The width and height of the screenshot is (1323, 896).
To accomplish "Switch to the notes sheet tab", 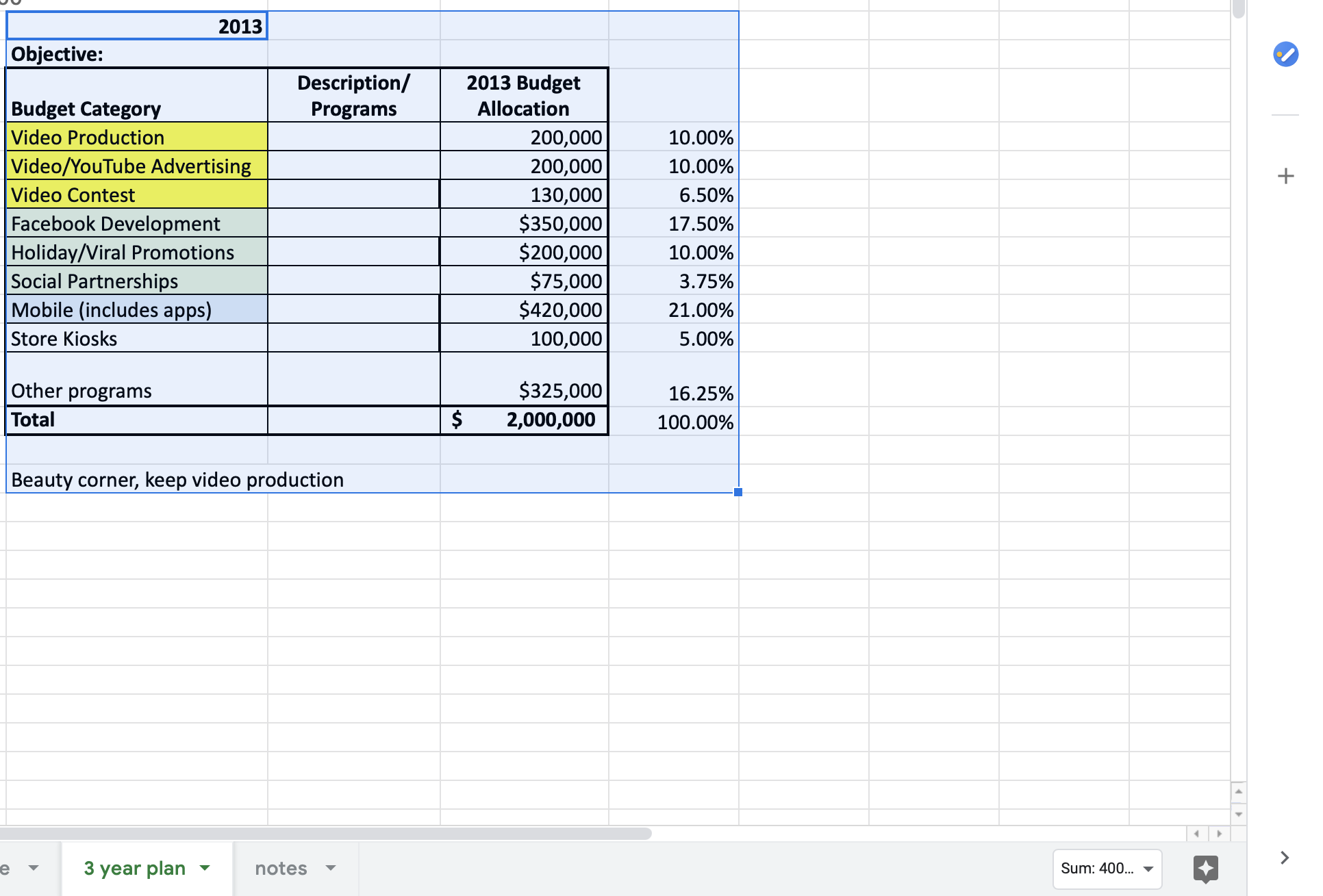I will [280, 868].
